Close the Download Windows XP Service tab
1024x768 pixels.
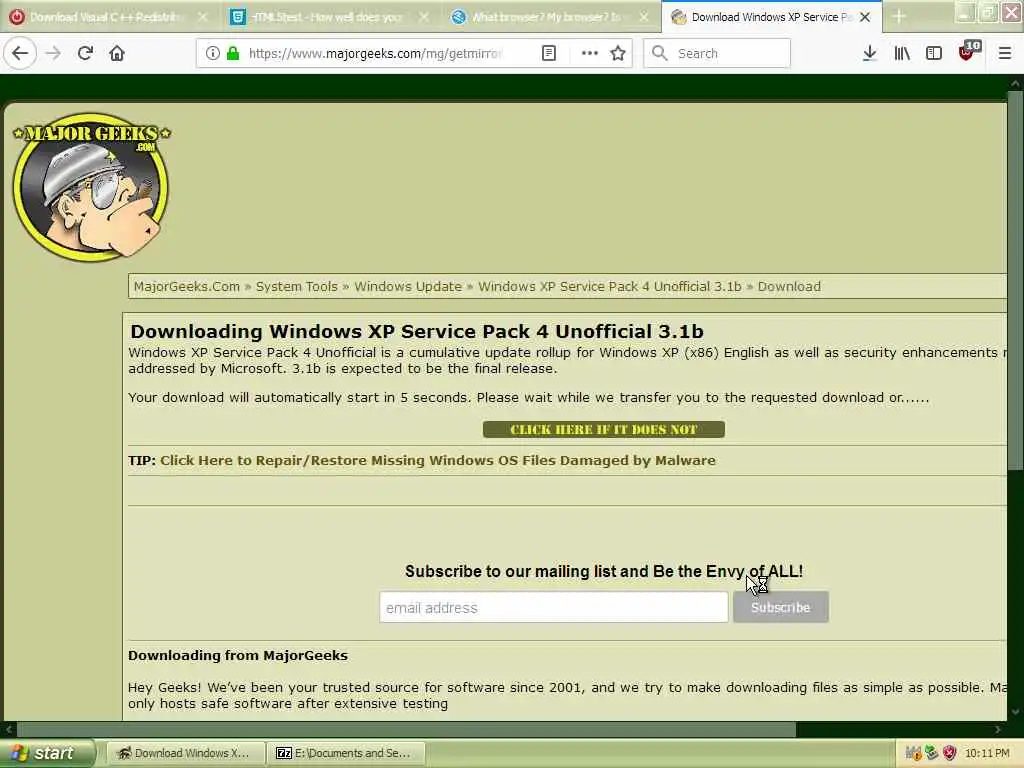click(865, 17)
